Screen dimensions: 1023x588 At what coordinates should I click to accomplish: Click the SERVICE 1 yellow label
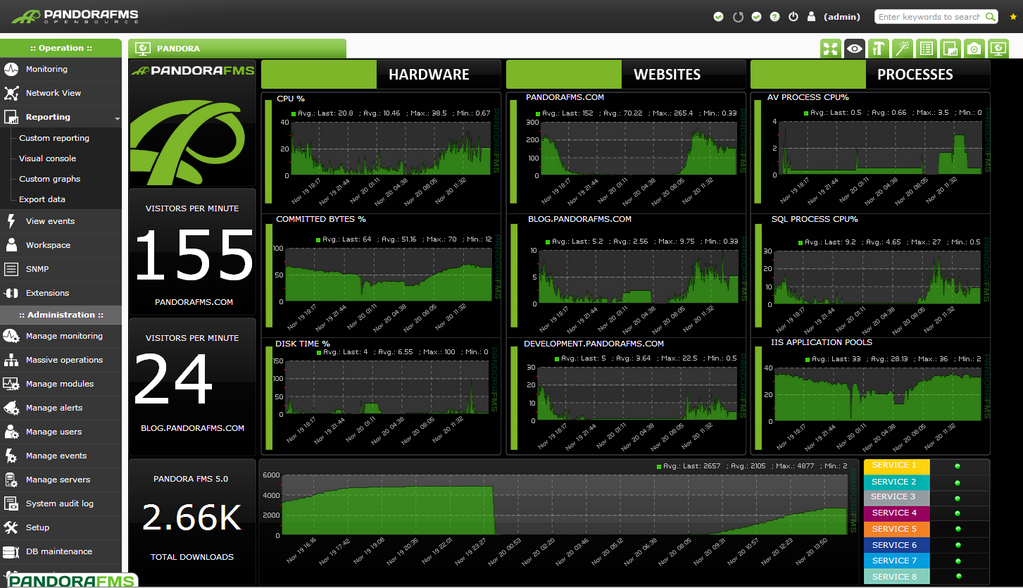[x=896, y=466]
